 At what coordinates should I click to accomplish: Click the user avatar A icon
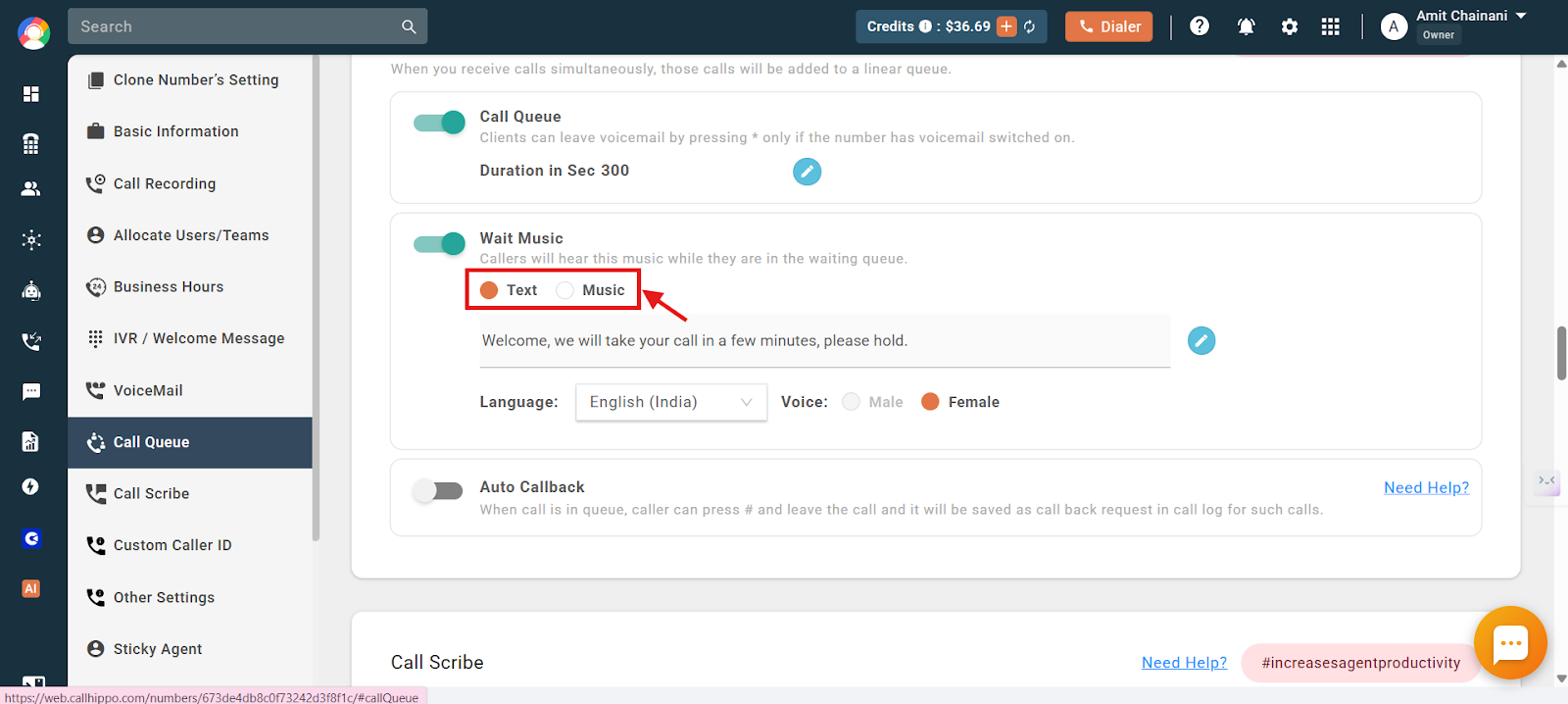(1394, 26)
